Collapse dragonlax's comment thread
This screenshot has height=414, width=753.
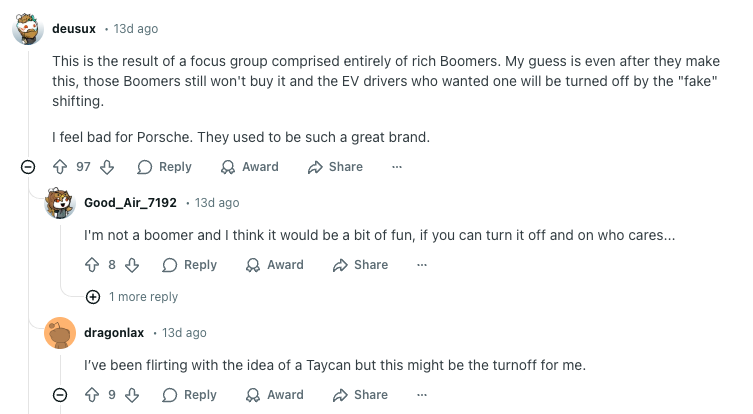tap(60, 395)
